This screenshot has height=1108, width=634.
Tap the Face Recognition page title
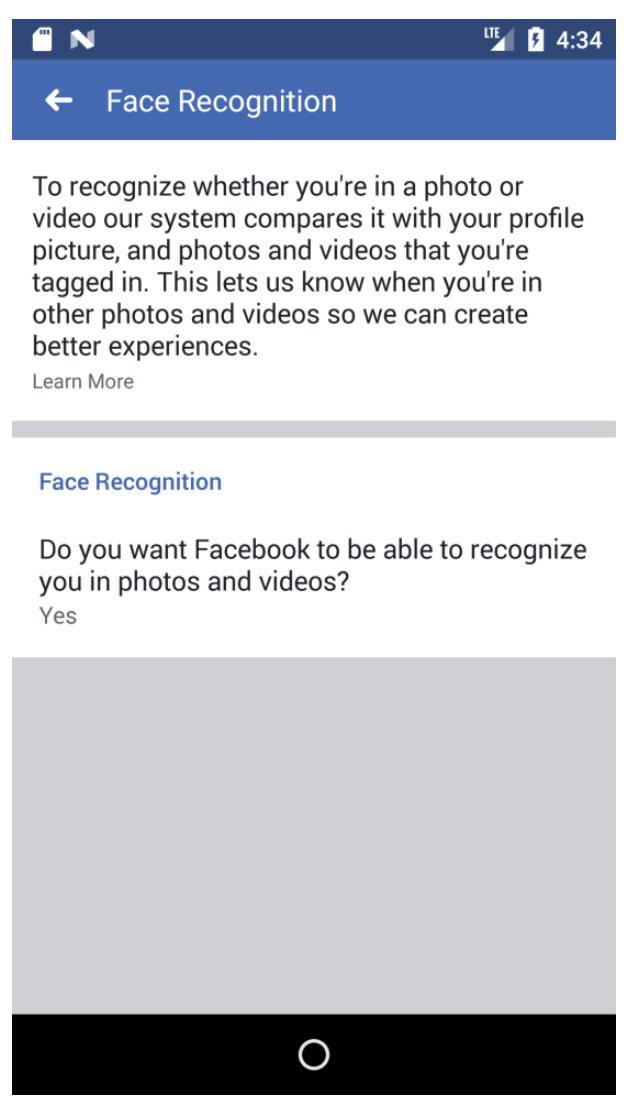[221, 101]
